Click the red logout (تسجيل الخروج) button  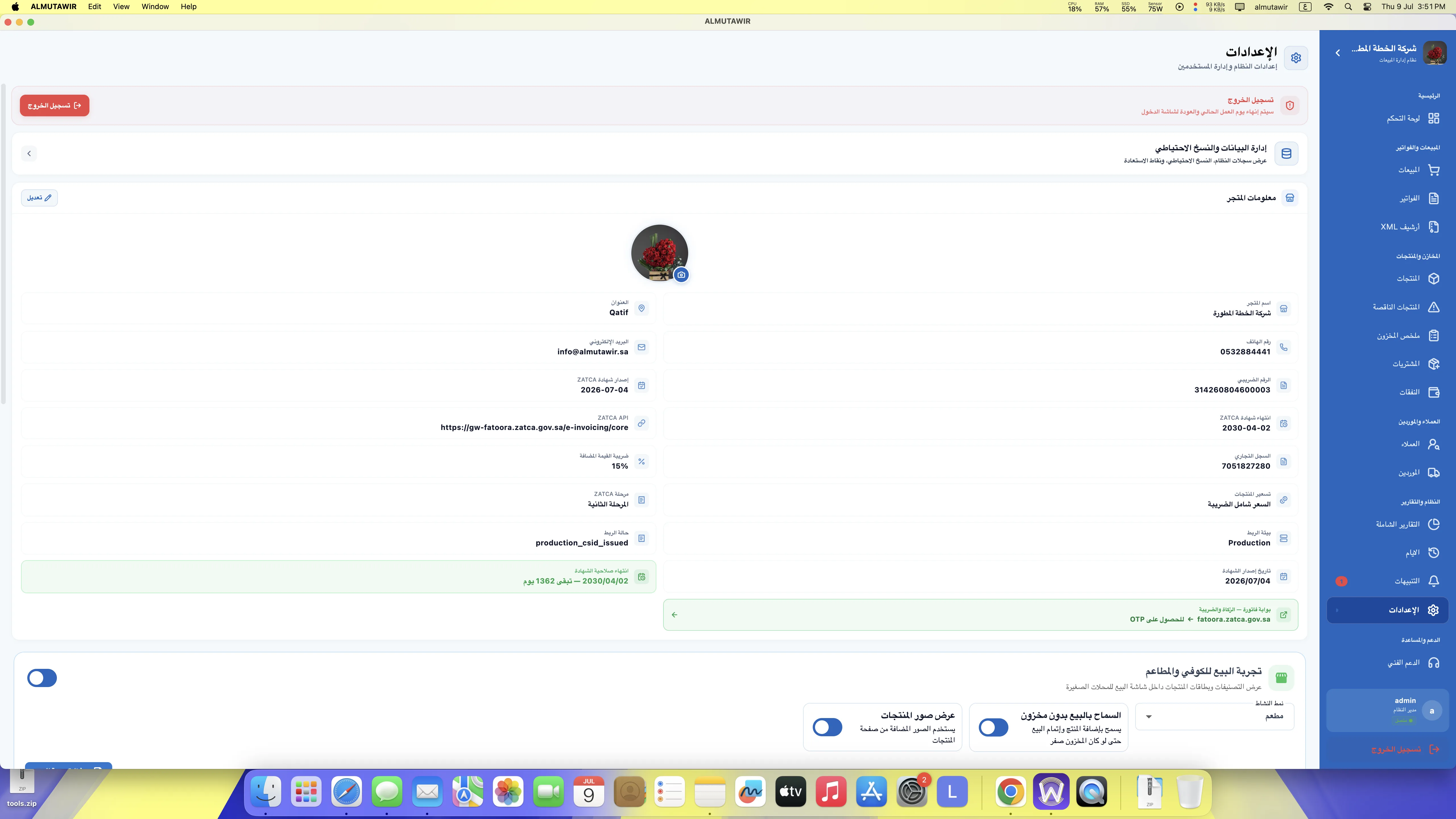click(x=54, y=106)
